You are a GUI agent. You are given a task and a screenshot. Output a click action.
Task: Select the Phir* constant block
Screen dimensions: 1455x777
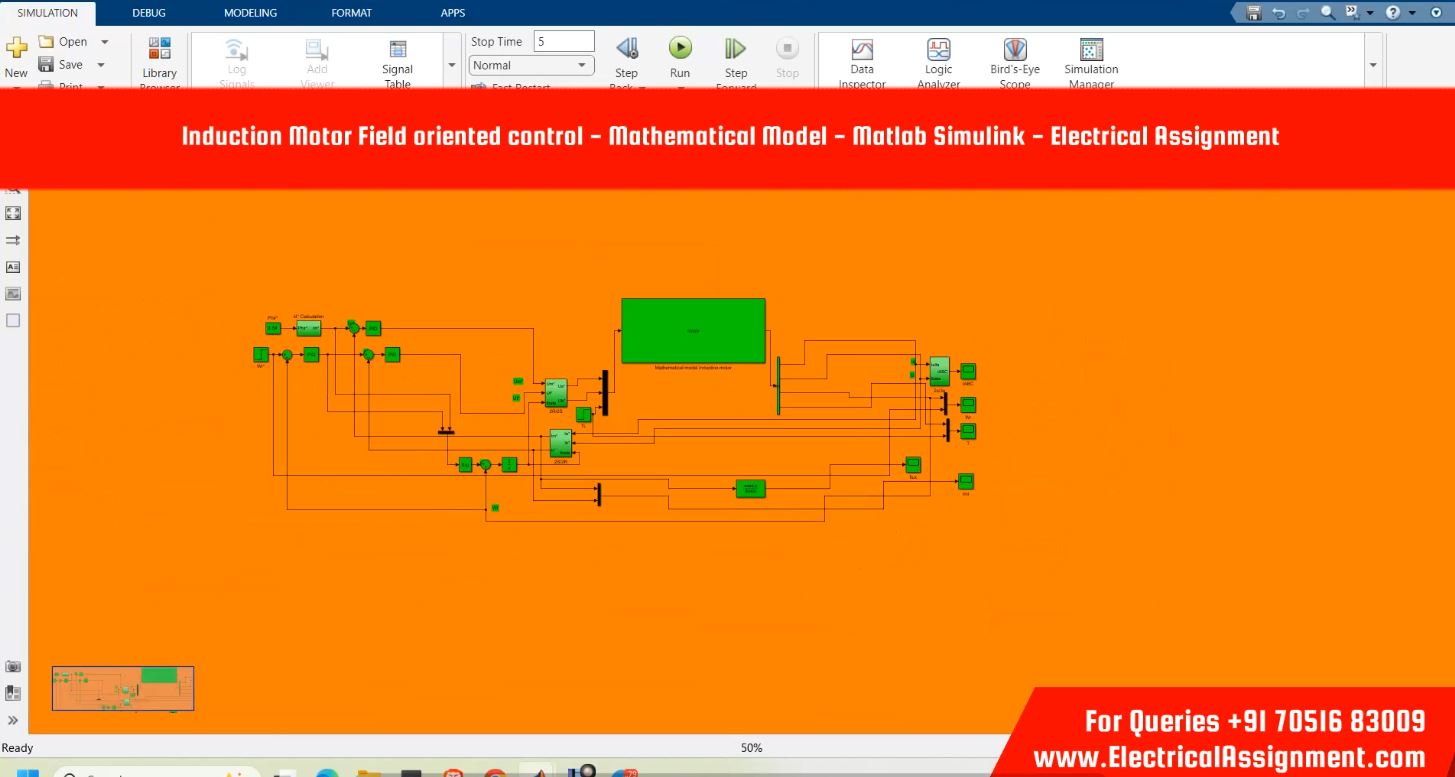click(x=273, y=328)
